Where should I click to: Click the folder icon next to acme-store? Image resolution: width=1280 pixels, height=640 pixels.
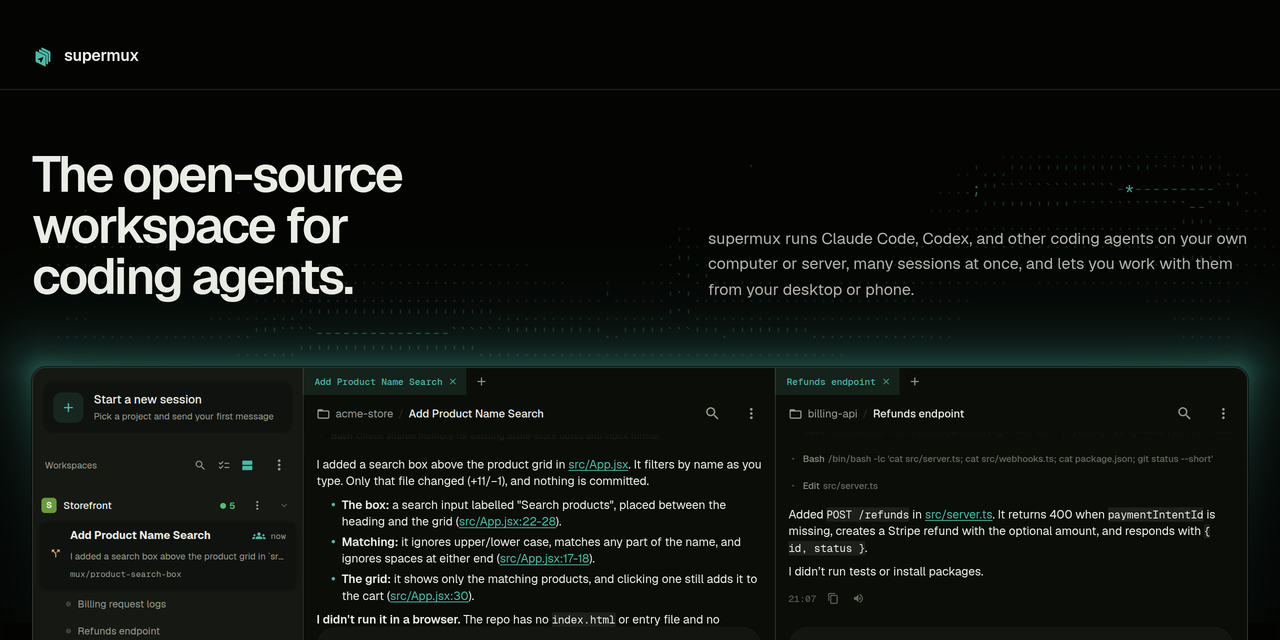tap(324, 414)
